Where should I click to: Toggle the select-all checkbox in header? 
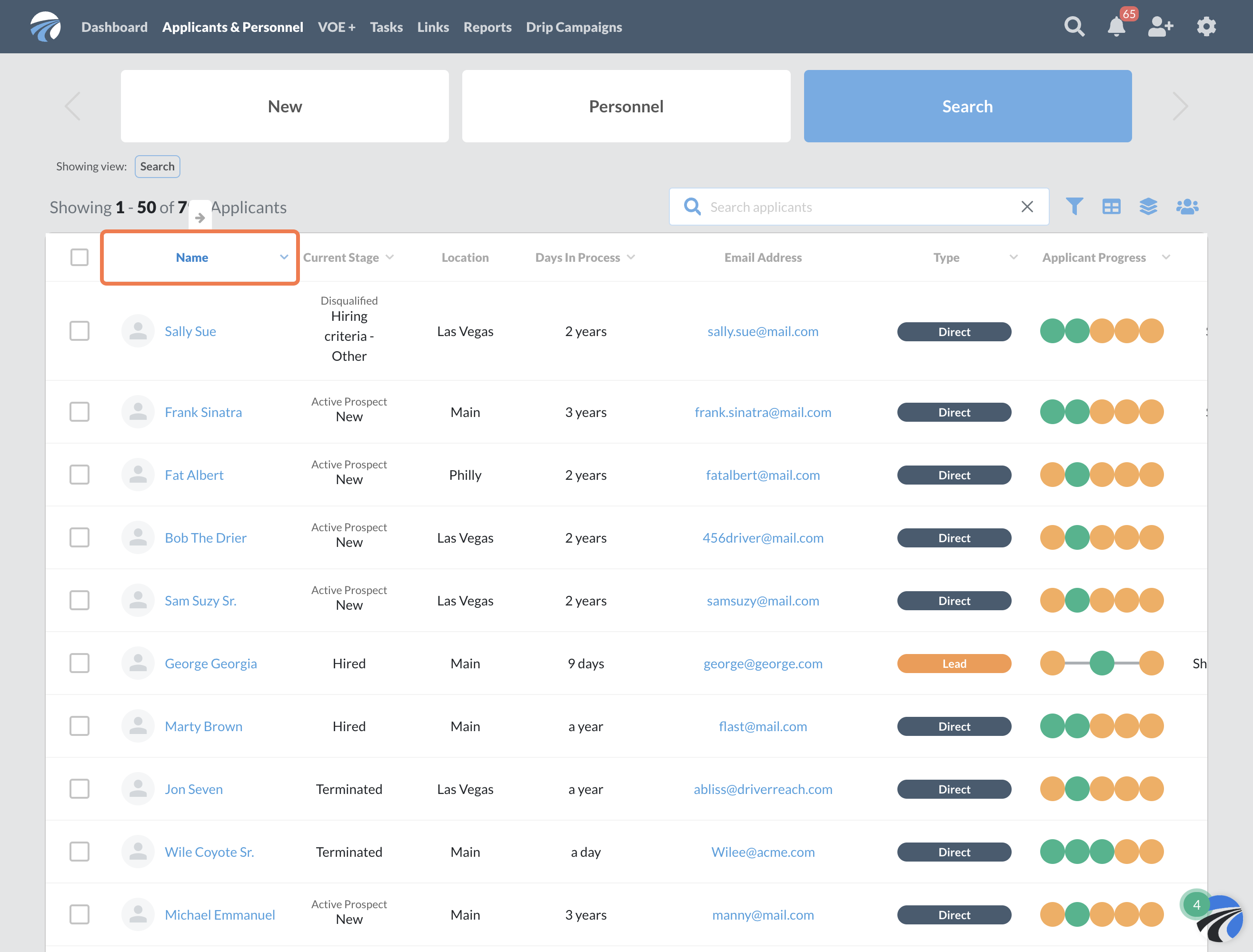point(80,257)
